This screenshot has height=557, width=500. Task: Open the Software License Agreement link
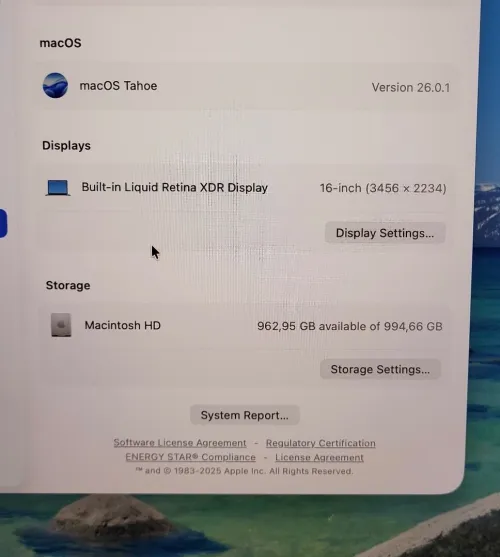(x=180, y=443)
